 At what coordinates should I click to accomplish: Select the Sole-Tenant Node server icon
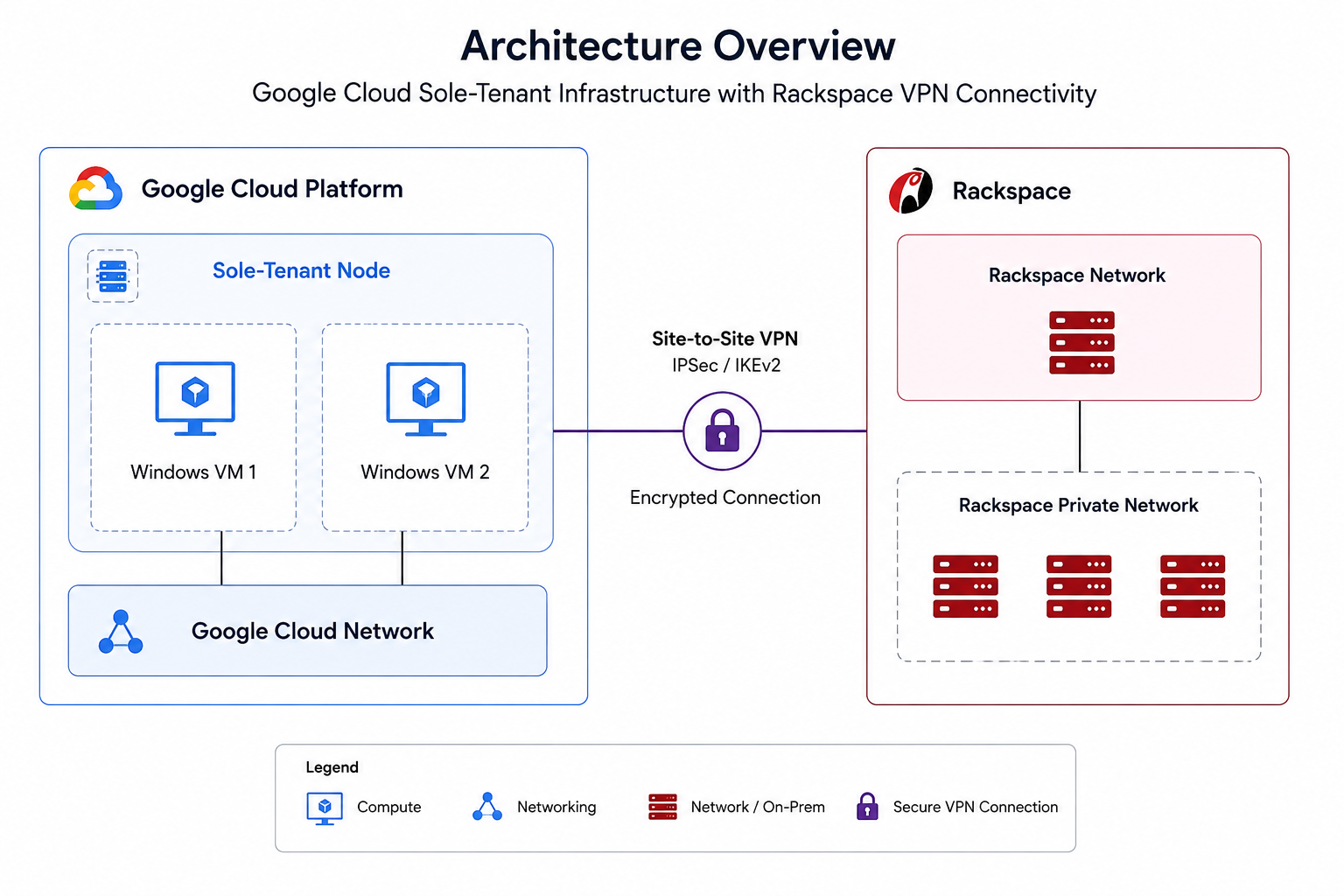click(x=113, y=276)
